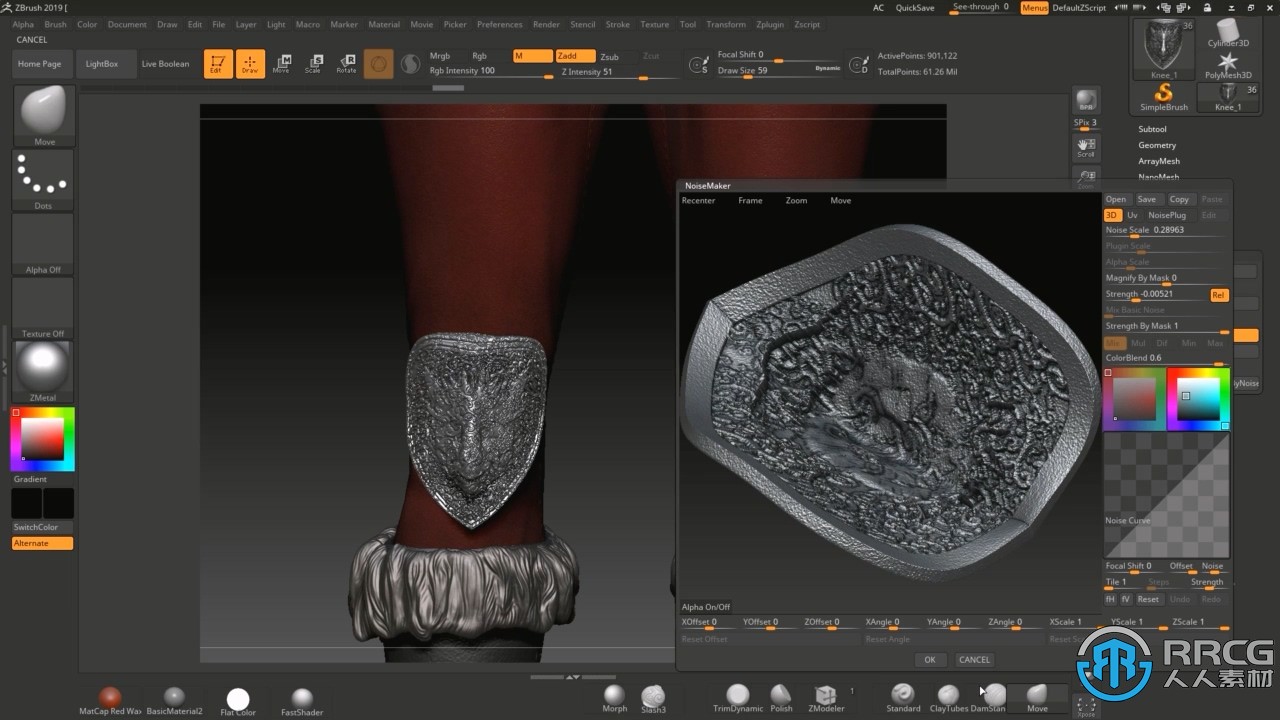This screenshot has width=1280, height=720.
Task: Toggle the Alternate color button
Action: pyautogui.click(x=43, y=543)
